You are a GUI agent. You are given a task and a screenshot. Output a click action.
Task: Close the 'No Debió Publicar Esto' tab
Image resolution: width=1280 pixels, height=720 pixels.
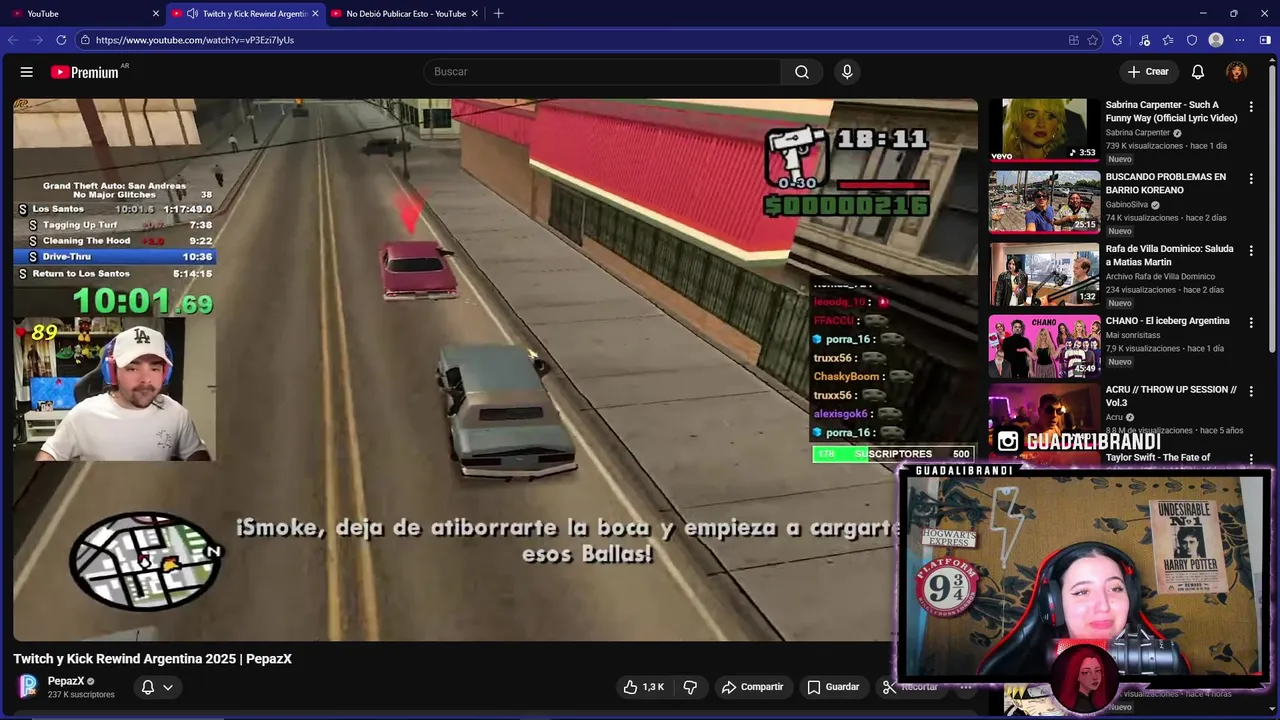(x=475, y=14)
